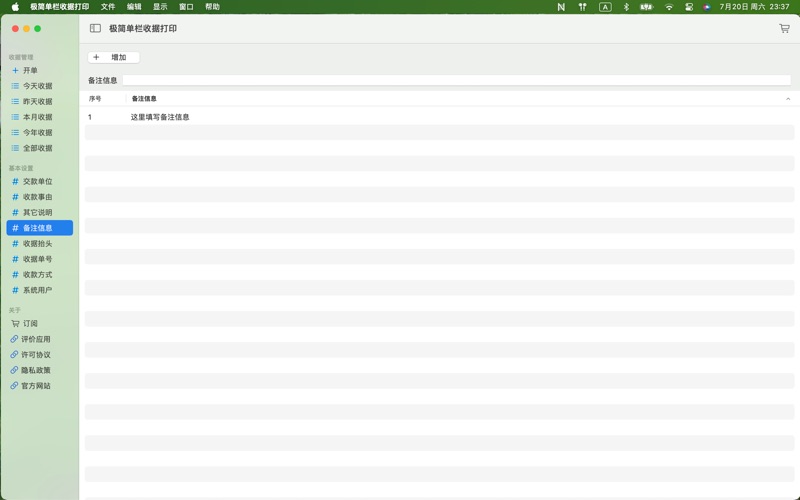Image resolution: width=800 pixels, height=500 pixels.
Task: Show 本月收据 list
Action: tap(39, 117)
